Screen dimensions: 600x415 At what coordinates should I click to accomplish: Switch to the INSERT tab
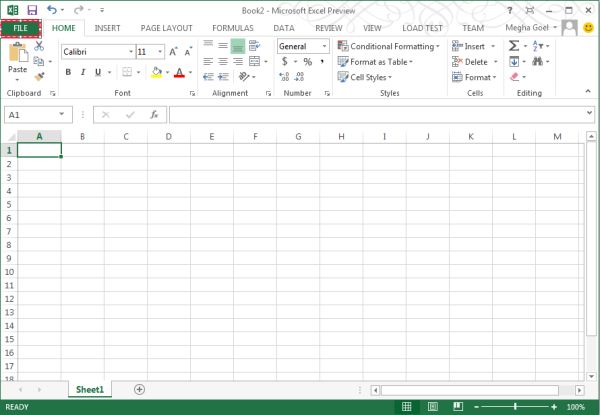click(x=108, y=28)
